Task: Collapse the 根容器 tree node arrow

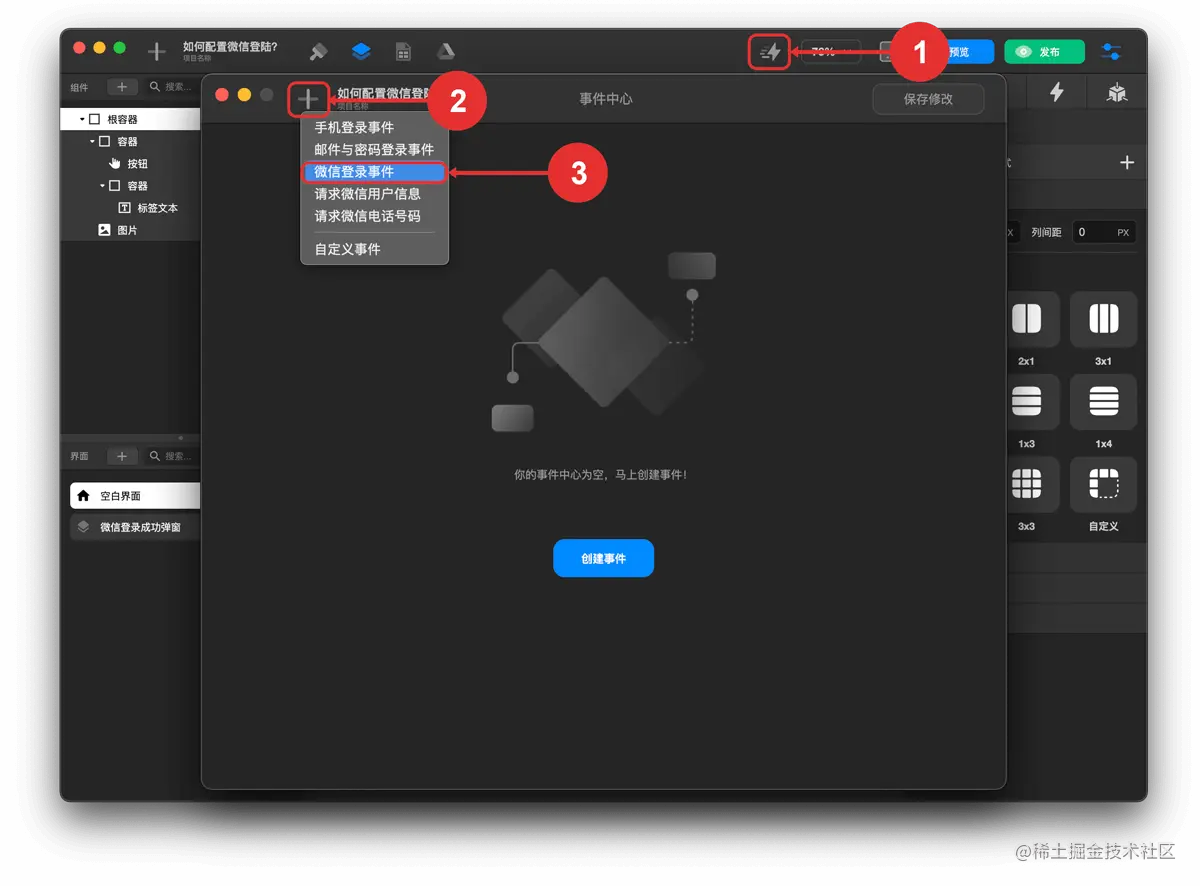Action: [x=82, y=120]
